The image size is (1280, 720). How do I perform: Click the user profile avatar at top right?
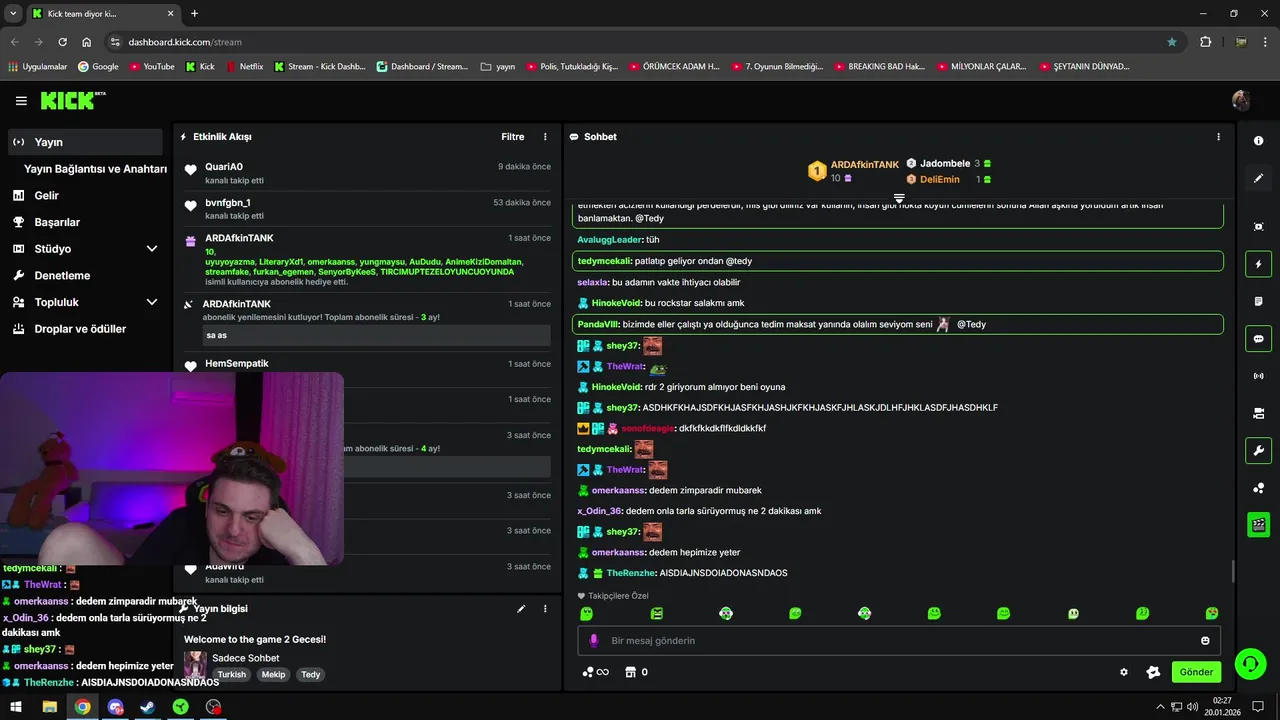[x=1241, y=100]
